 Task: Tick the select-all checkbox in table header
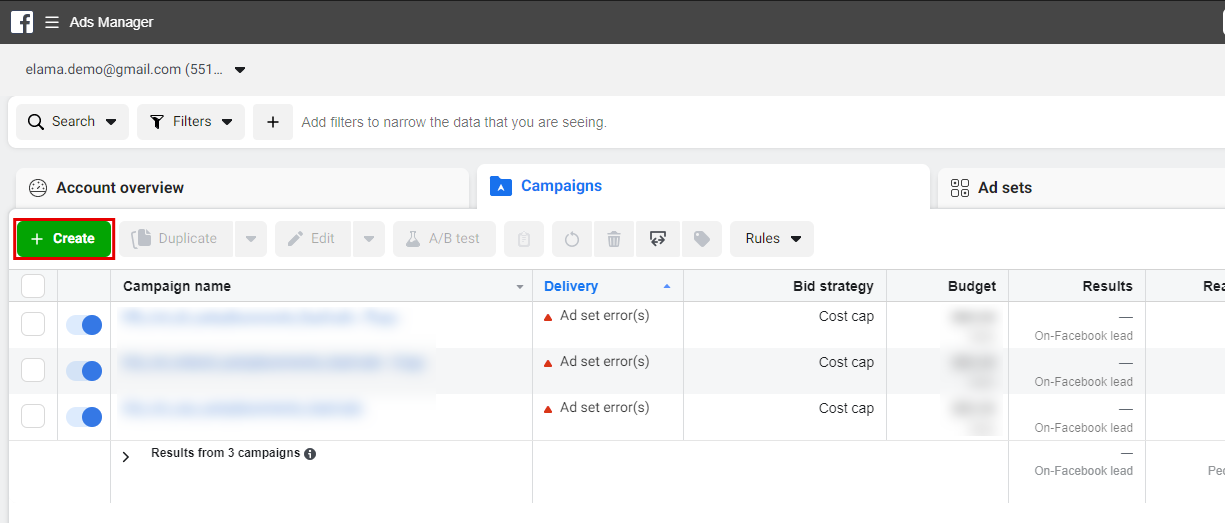pos(33,286)
